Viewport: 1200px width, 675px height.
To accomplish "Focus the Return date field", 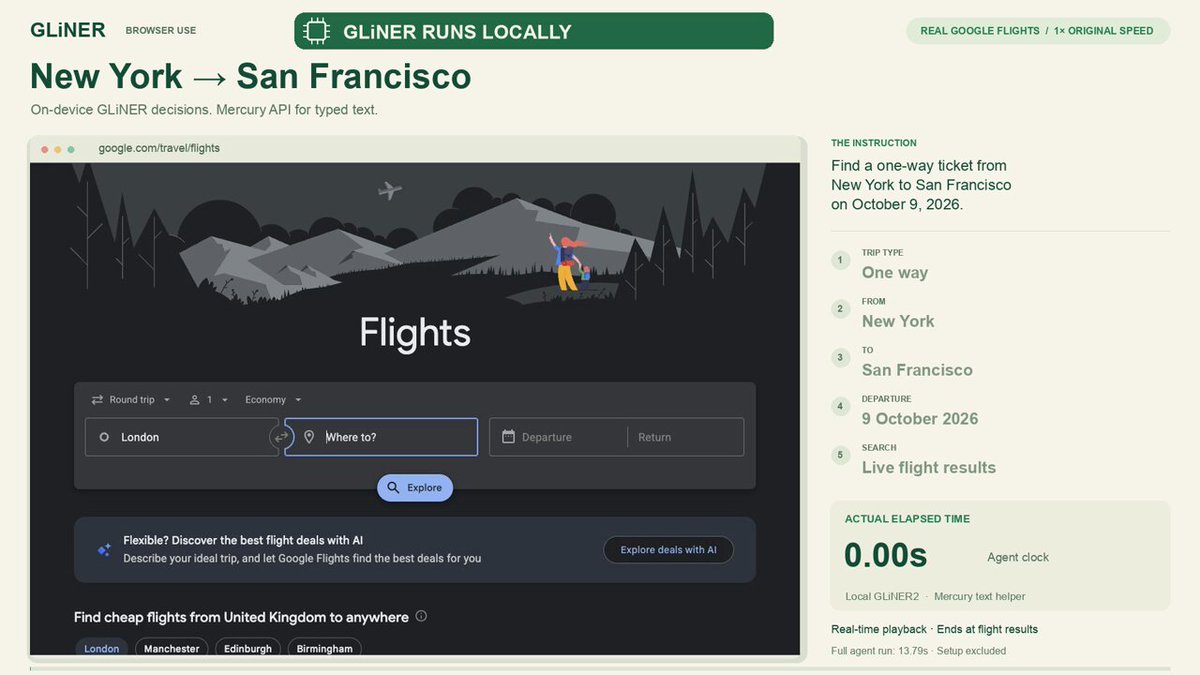I will (x=685, y=437).
